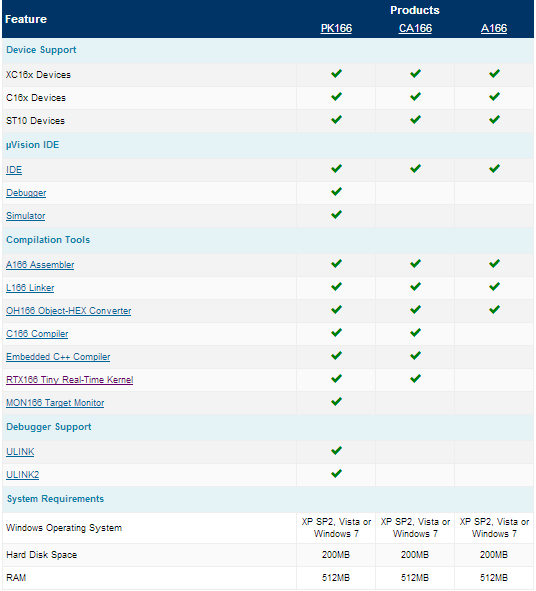
Task: Open OH166 Object-HEX Converter link
Action: coord(69,311)
